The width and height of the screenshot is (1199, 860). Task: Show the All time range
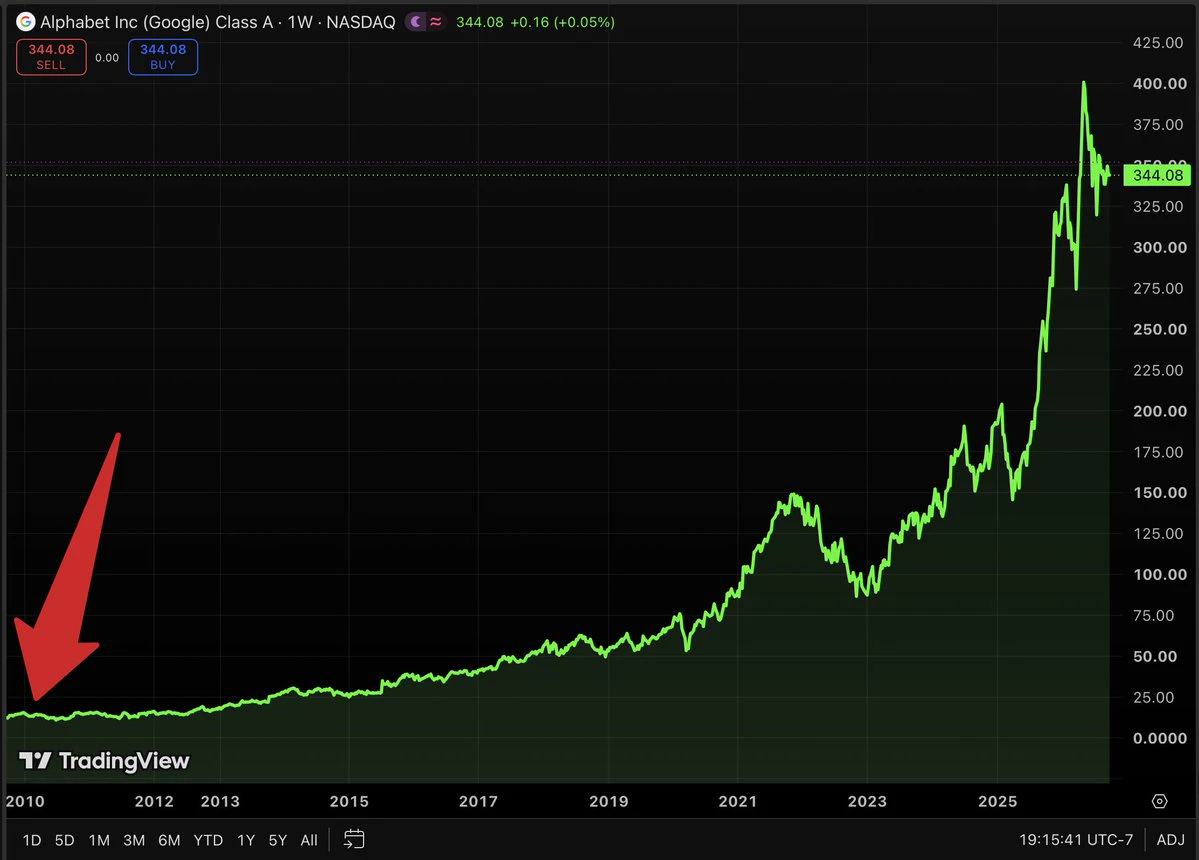pos(309,840)
